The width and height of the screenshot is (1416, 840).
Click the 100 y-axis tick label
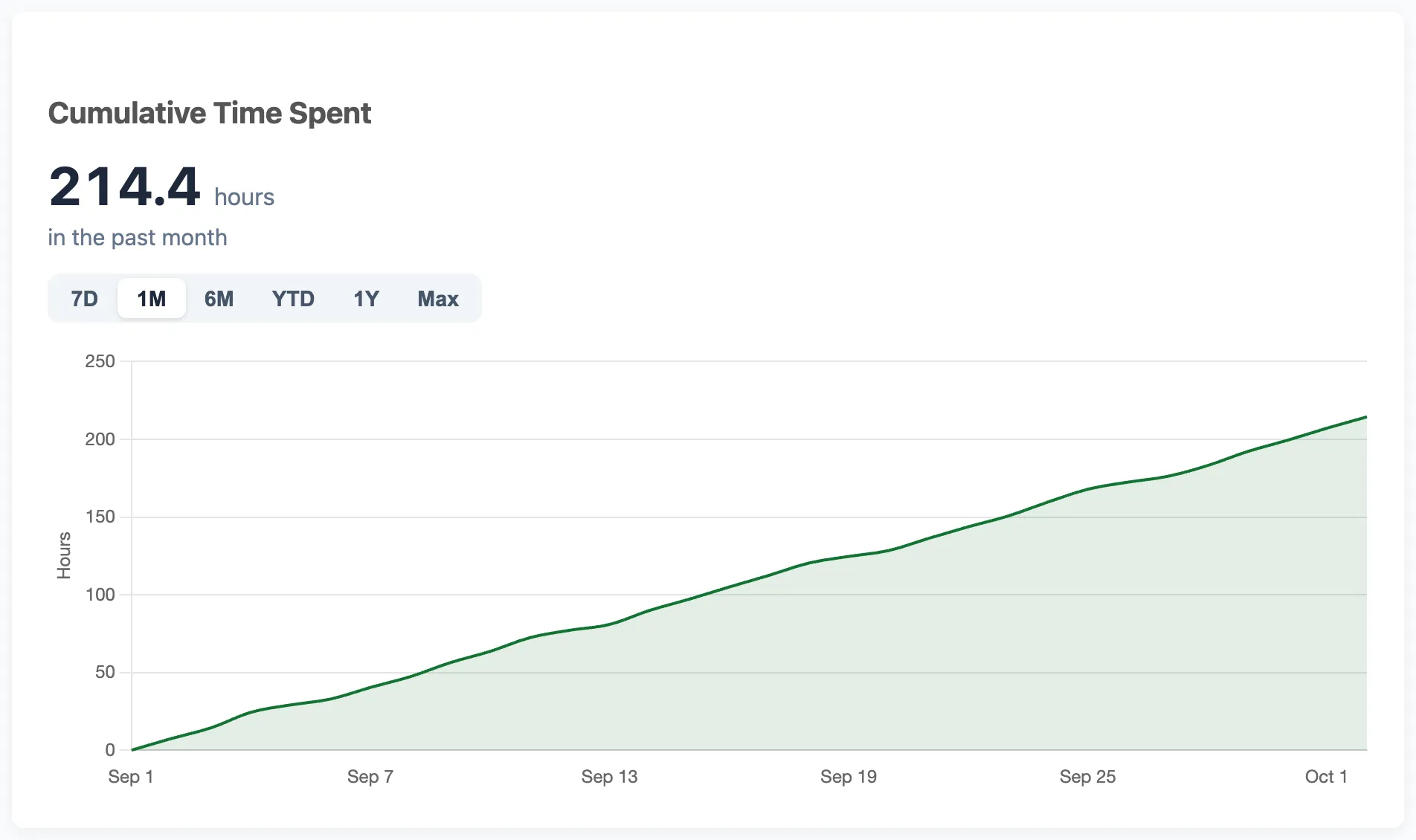pyautogui.click(x=100, y=595)
